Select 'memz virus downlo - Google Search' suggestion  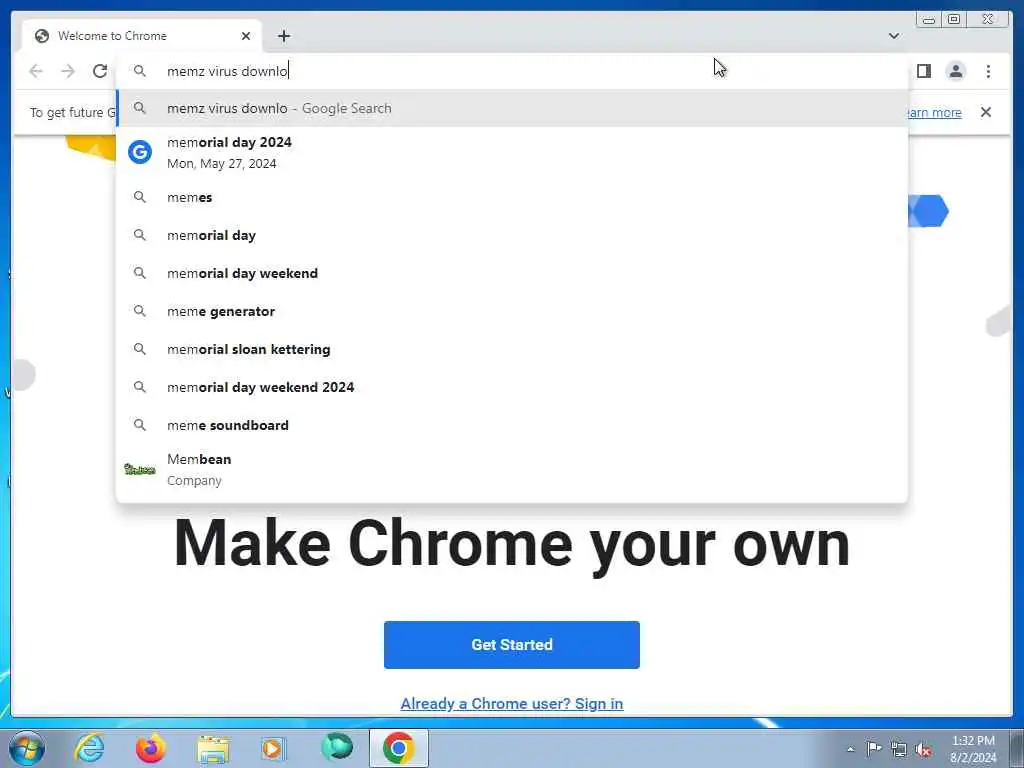[512, 108]
